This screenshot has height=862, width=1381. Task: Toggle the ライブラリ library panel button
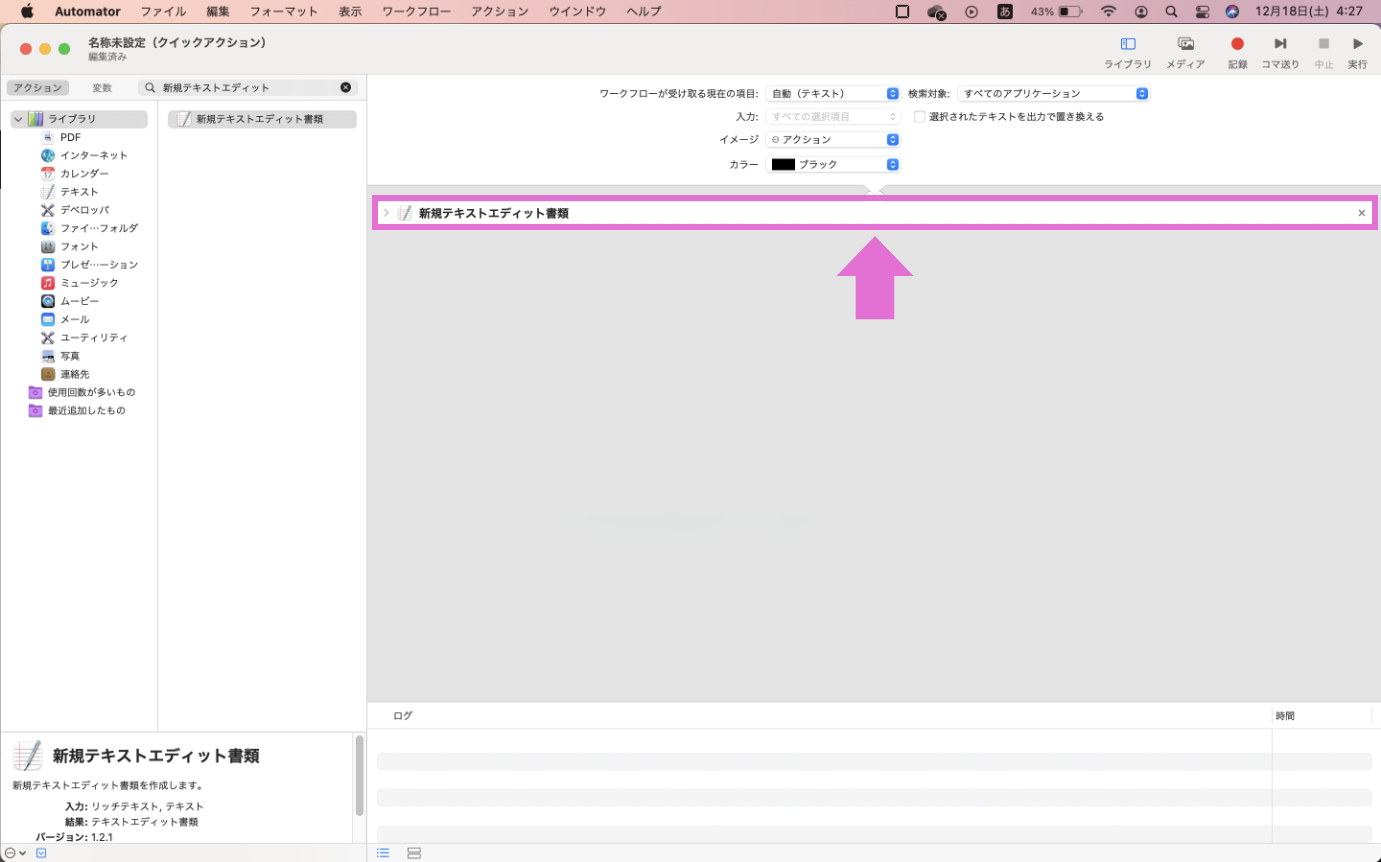1127,51
